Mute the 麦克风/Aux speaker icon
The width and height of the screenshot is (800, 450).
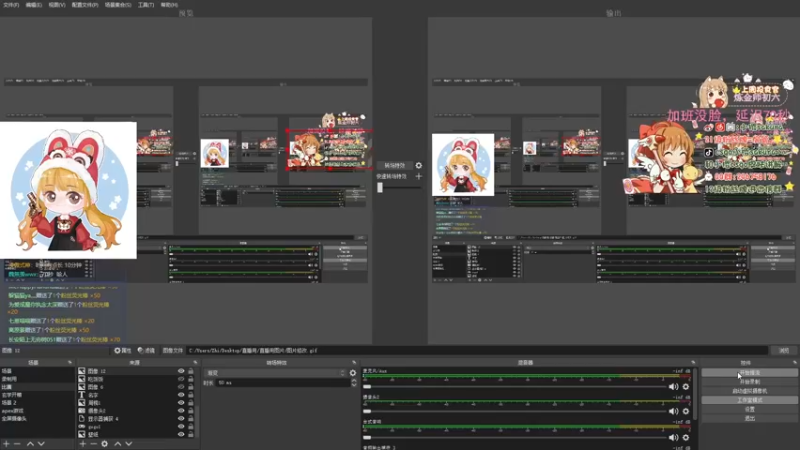pos(673,387)
